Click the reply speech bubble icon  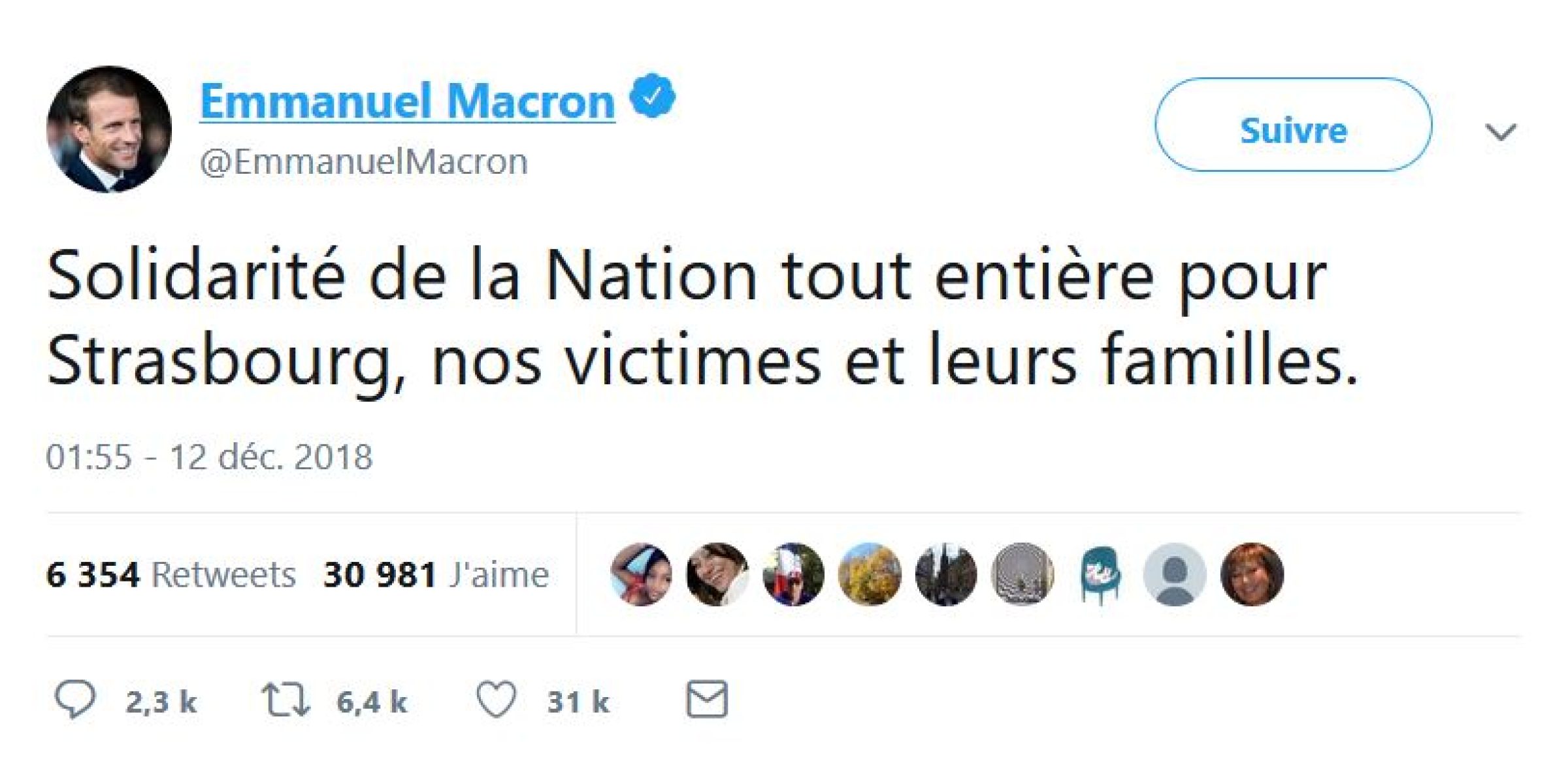(x=75, y=700)
